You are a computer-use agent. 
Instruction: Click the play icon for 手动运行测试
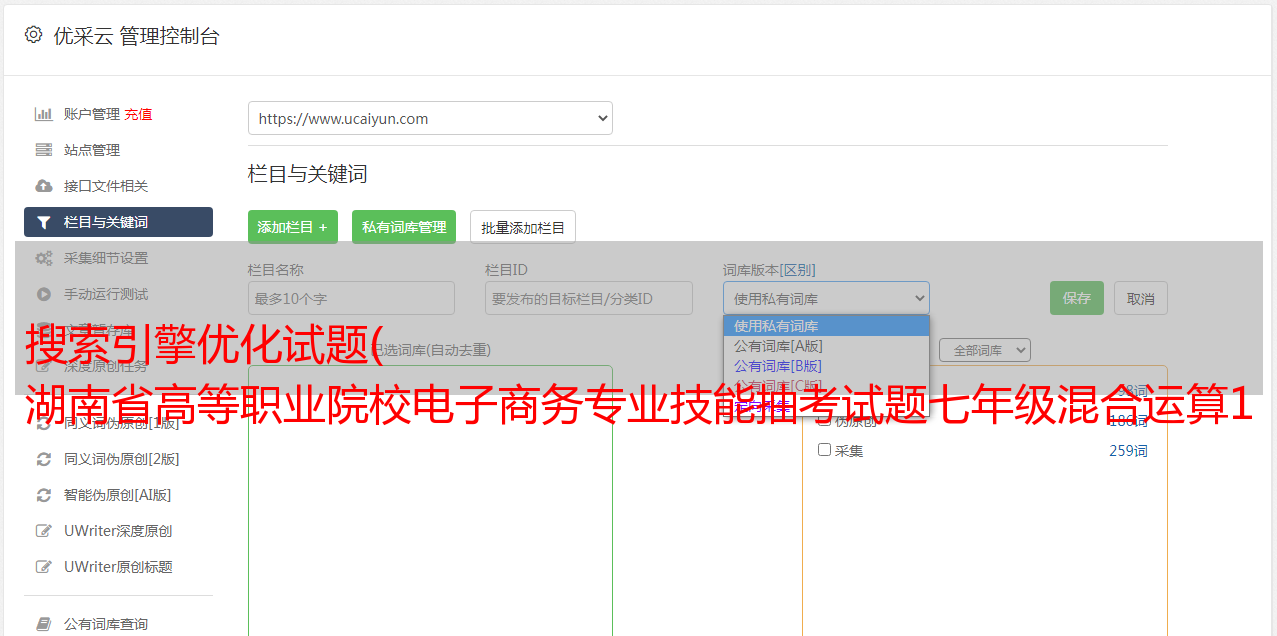pyautogui.click(x=43, y=294)
